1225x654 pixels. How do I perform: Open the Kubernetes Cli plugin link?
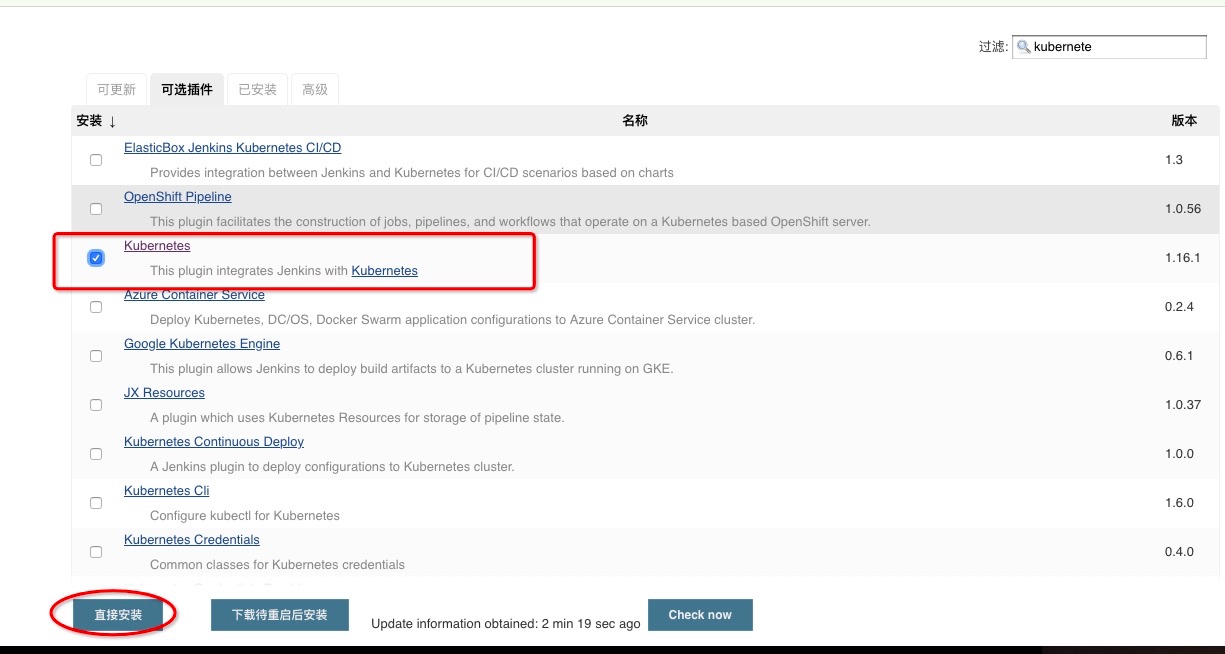coord(166,491)
